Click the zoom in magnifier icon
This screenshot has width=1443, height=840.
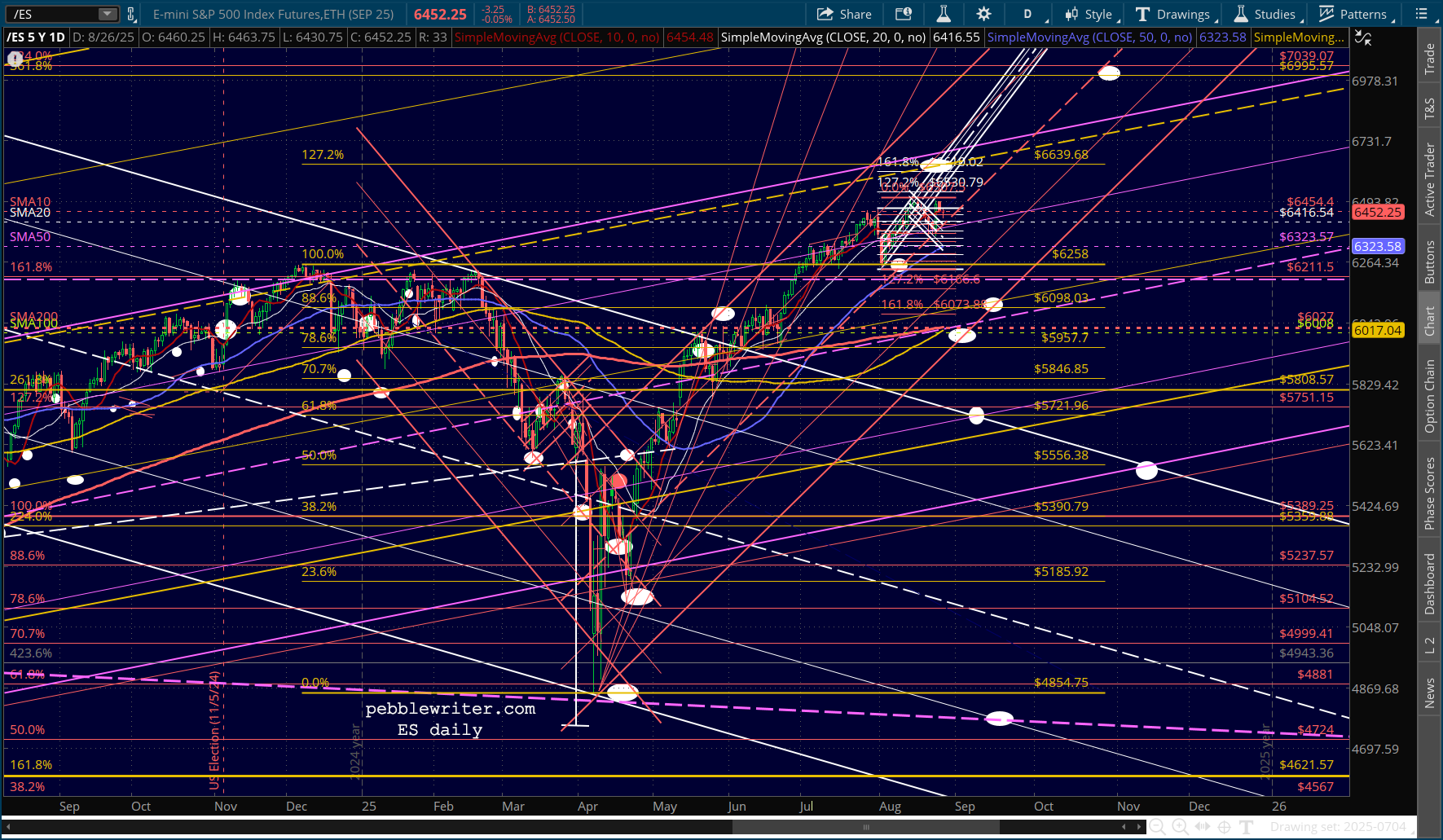click(1179, 827)
